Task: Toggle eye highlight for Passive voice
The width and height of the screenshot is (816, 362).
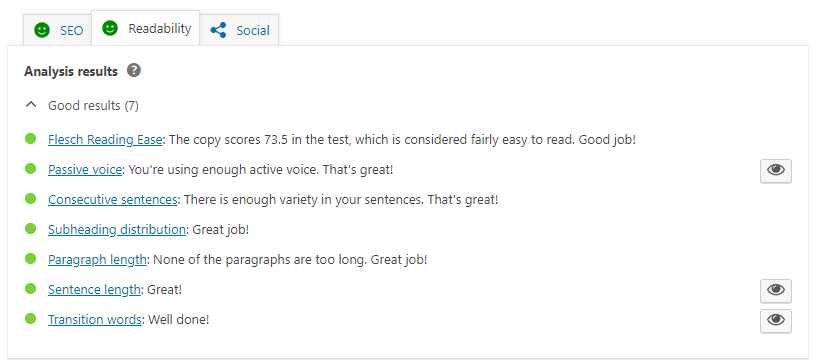Action: [775, 171]
